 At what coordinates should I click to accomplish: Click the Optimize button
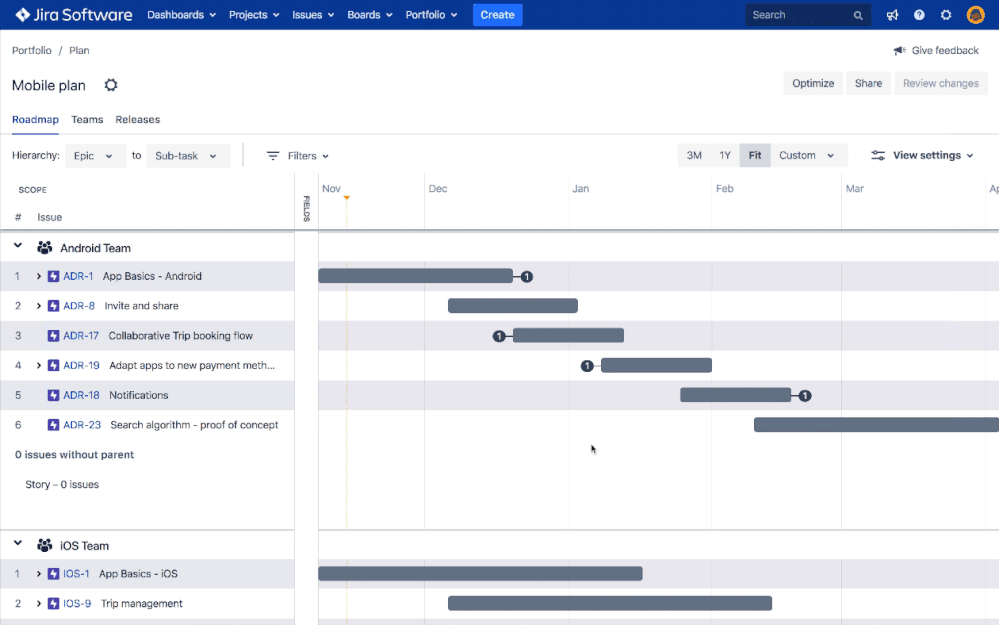click(x=812, y=84)
